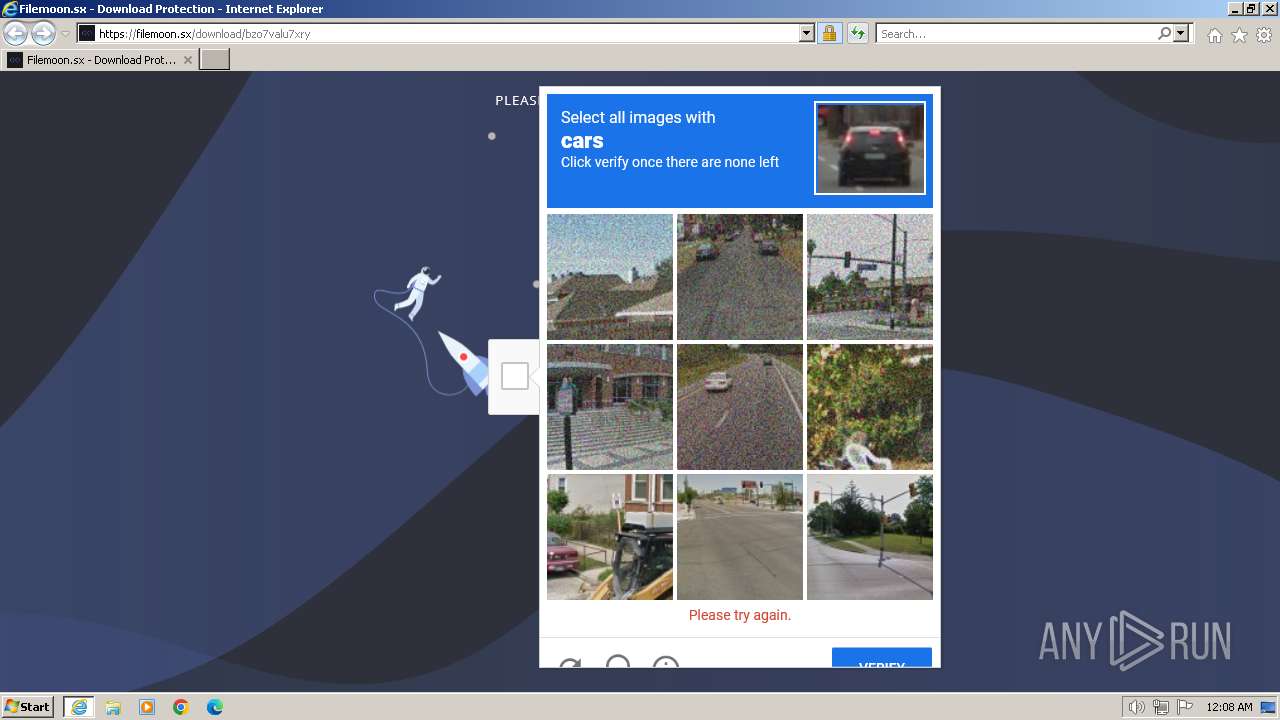The height and width of the screenshot is (720, 1280).
Task: Open File Explorer from the taskbar
Action: (113, 707)
